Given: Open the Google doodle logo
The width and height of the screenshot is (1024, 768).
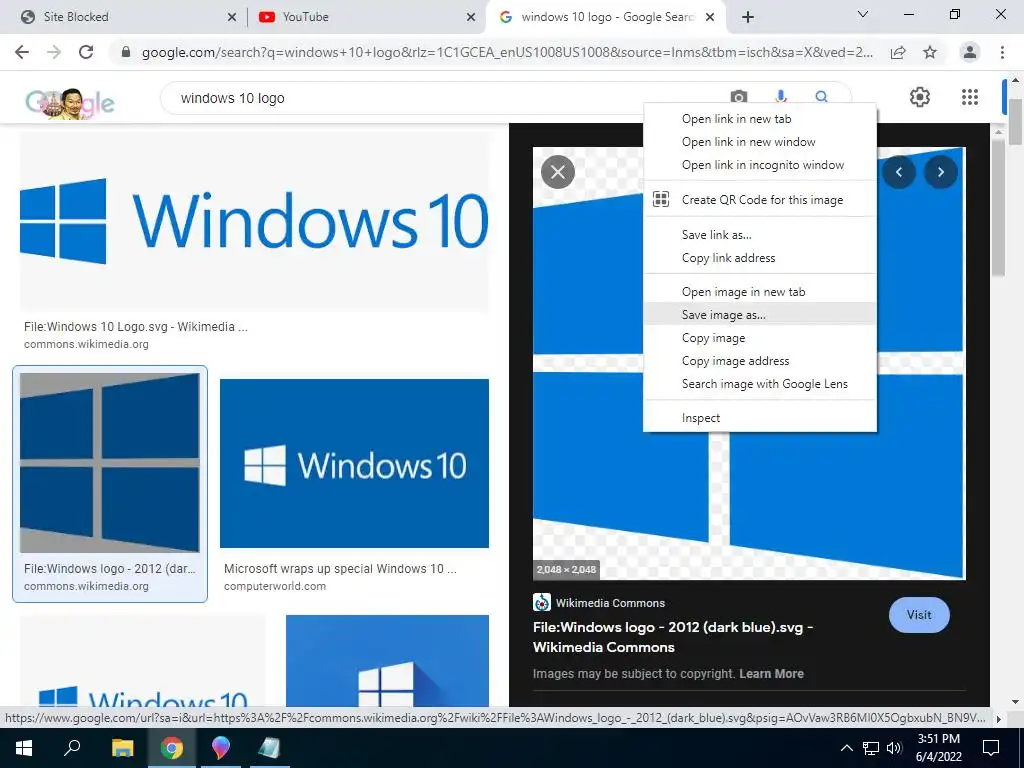Looking at the screenshot, I should click(70, 103).
